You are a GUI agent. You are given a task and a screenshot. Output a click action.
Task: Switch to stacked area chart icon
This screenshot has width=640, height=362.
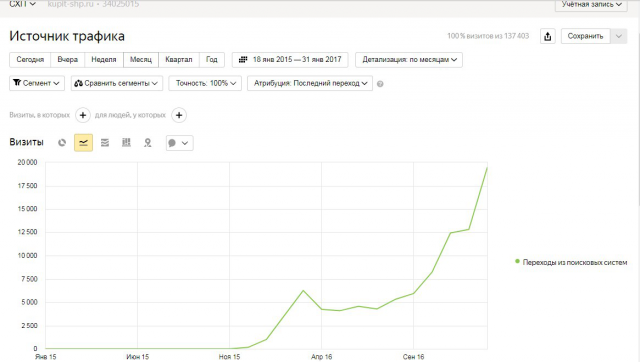(x=105, y=143)
